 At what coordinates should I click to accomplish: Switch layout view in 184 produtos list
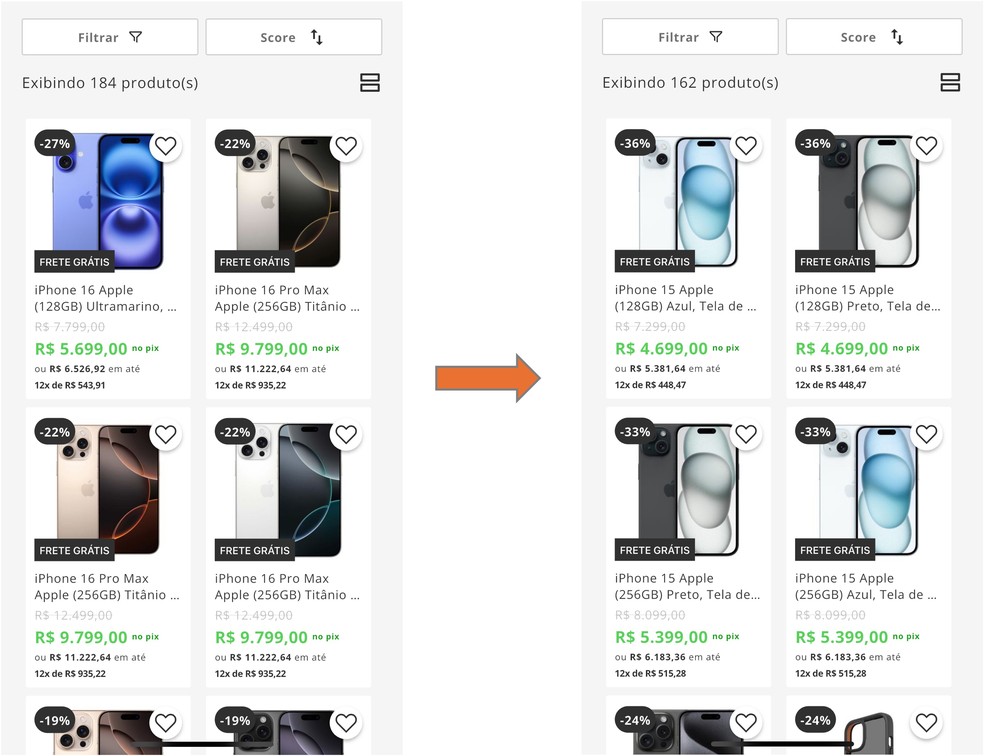[x=370, y=83]
